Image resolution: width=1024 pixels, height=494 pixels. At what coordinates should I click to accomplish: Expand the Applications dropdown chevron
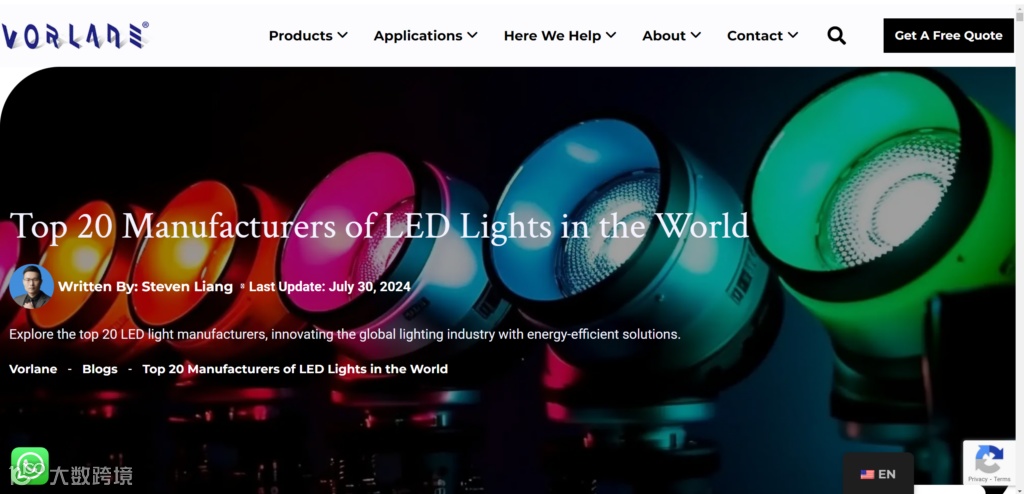coord(472,35)
